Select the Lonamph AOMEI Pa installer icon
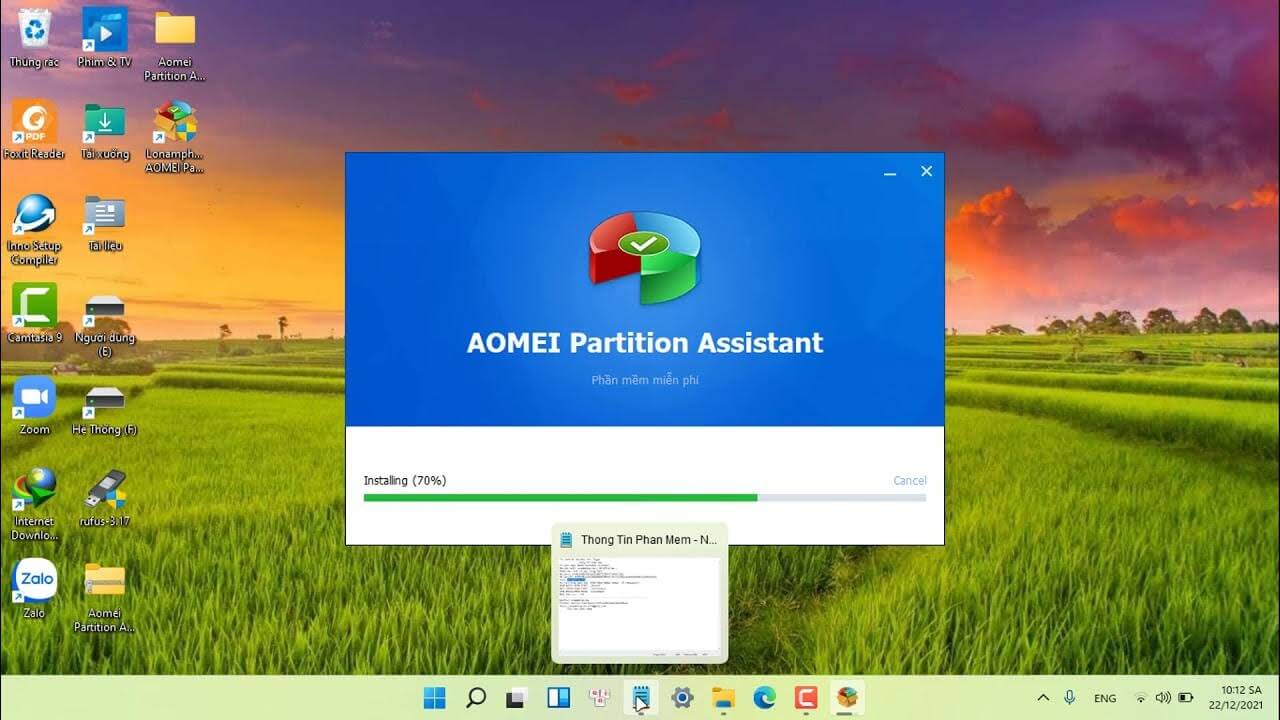The image size is (1280, 720). point(175,137)
